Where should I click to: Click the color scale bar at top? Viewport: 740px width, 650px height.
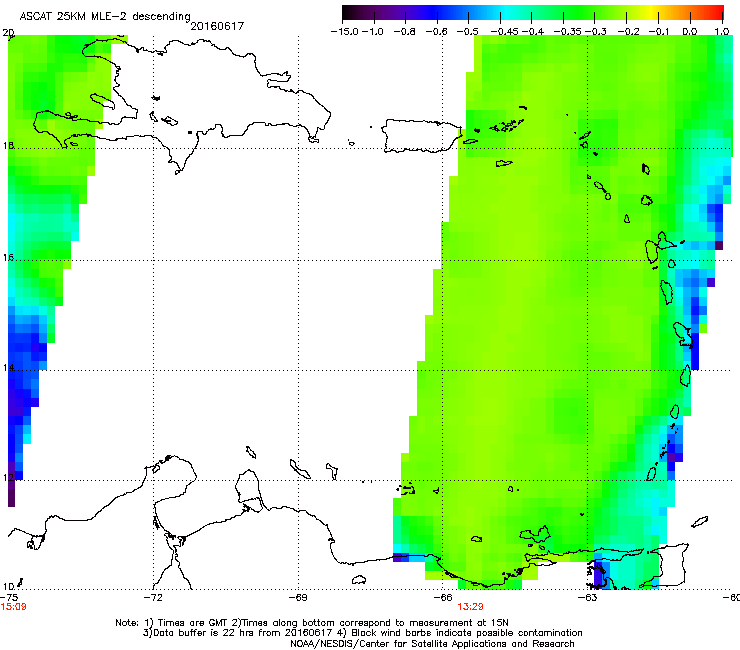pos(533,13)
